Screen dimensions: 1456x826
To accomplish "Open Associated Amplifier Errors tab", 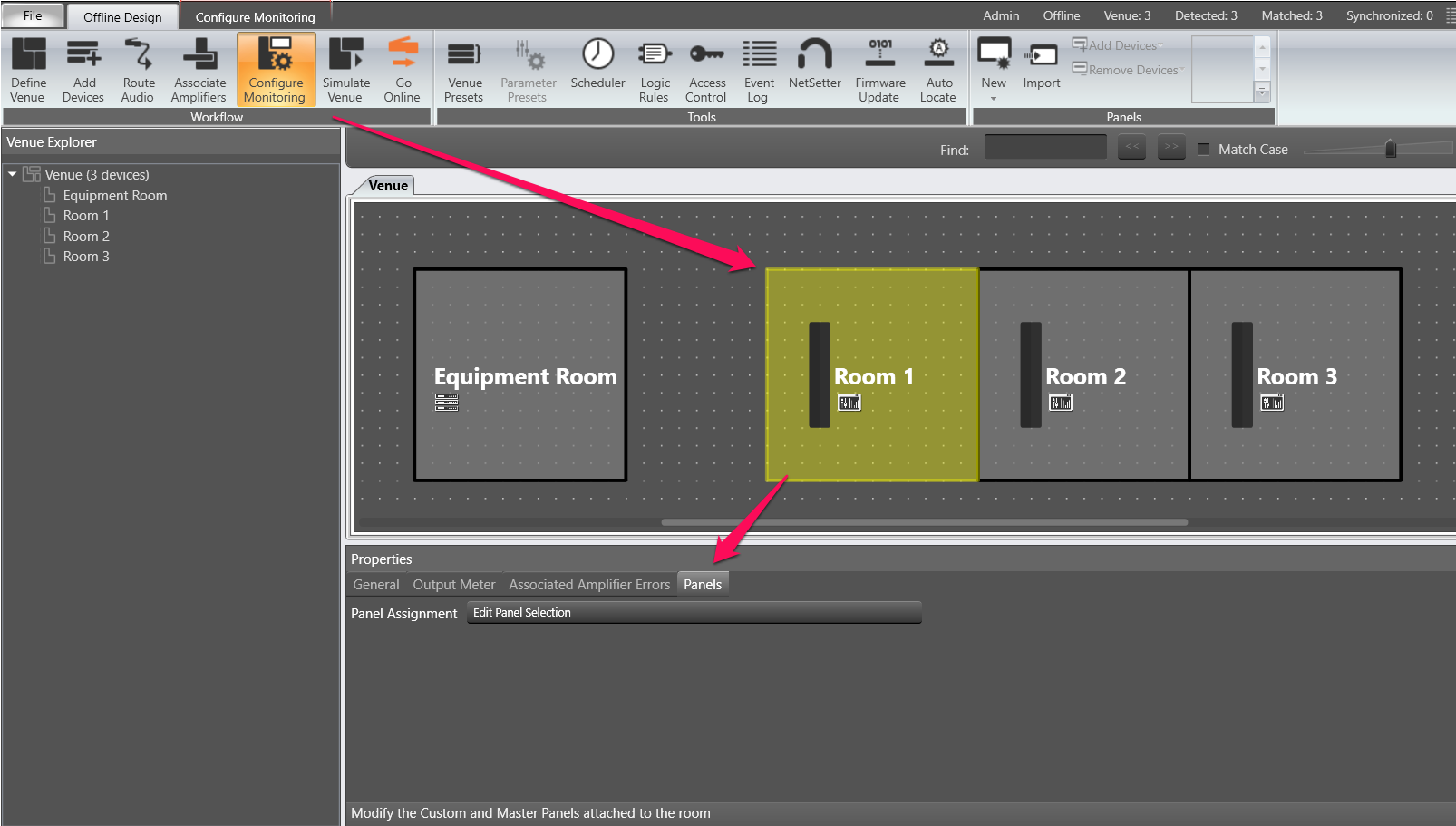I will [x=589, y=585].
